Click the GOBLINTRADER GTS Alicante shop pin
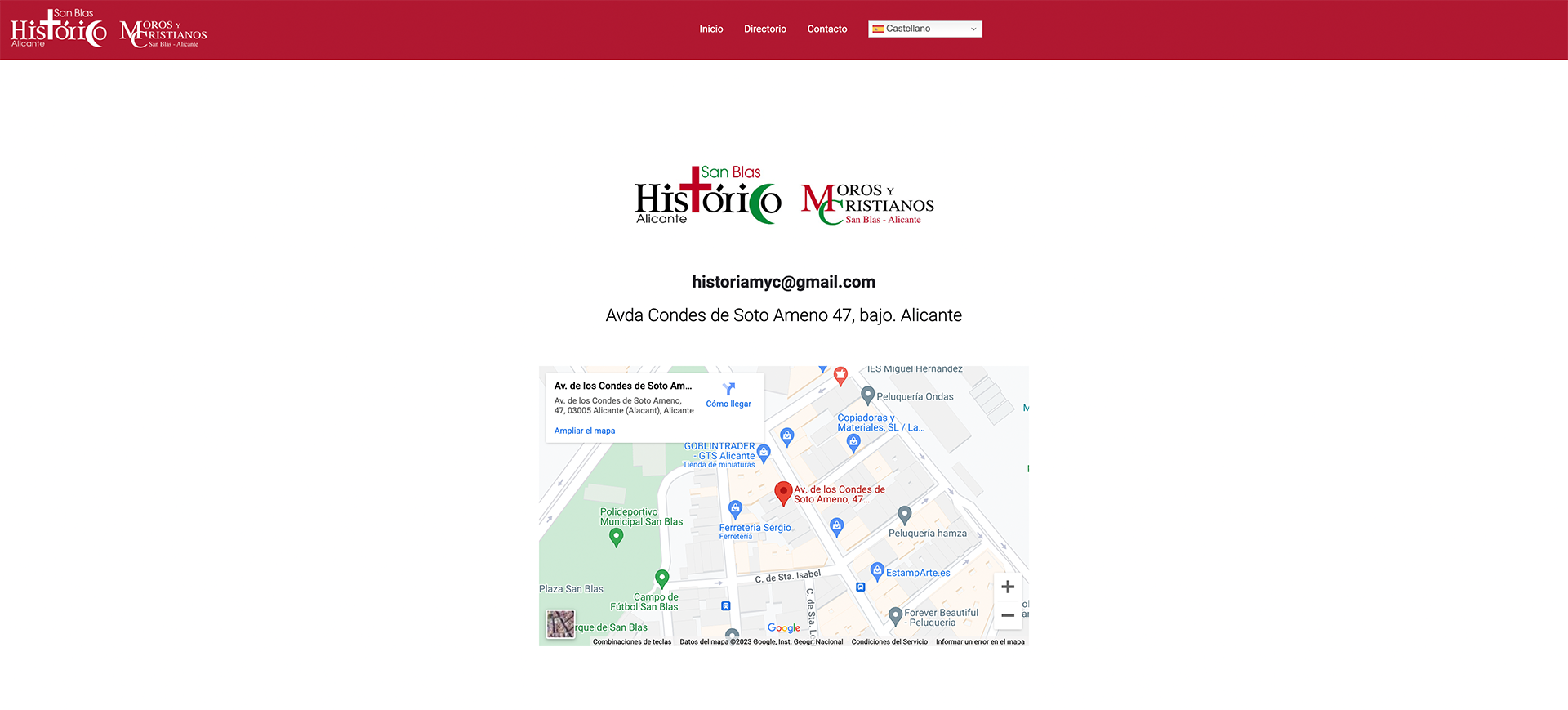The image size is (1568, 710). (764, 453)
